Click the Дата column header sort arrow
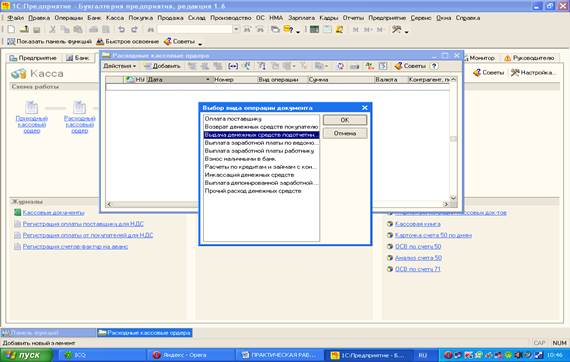 click(x=208, y=79)
